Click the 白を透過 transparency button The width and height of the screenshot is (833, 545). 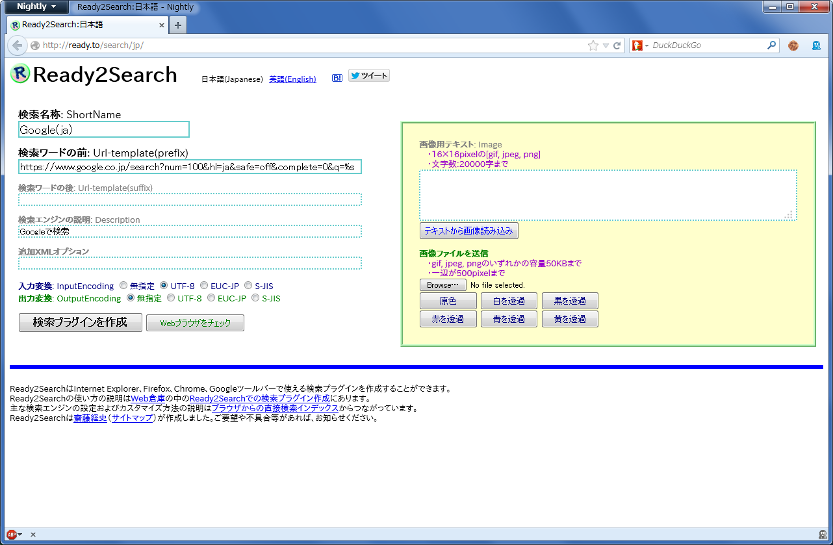[x=509, y=301]
